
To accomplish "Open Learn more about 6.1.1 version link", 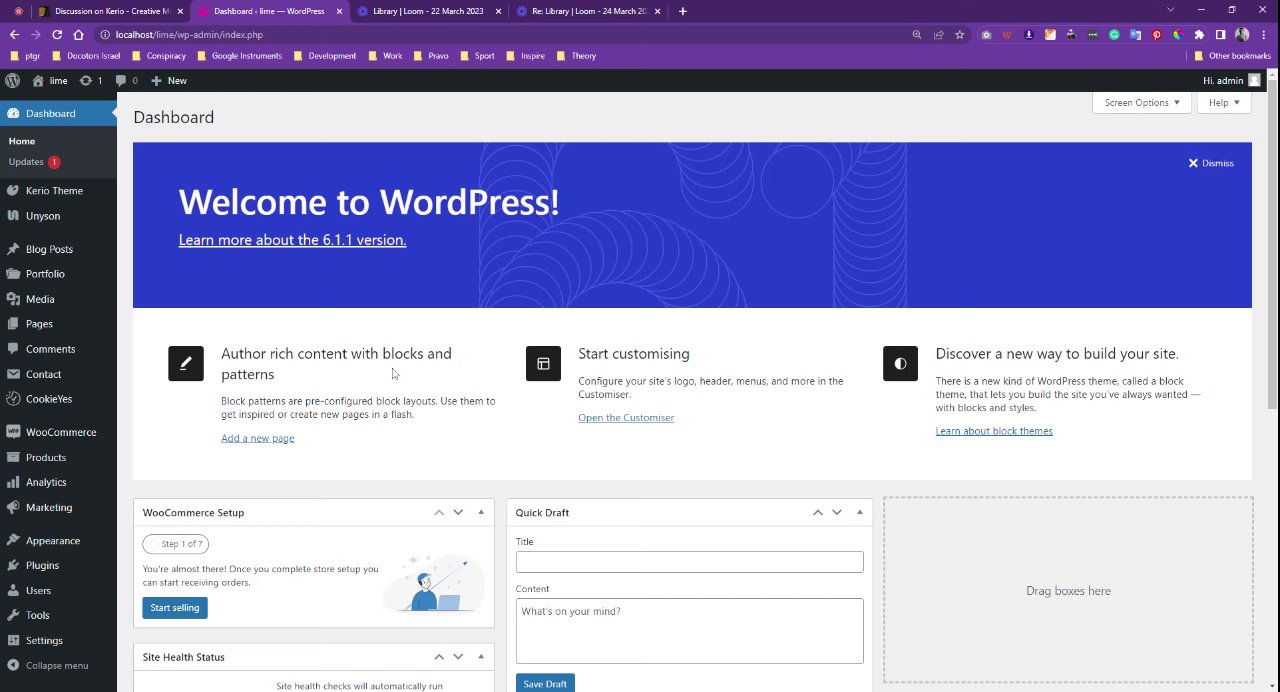I will (292, 240).
